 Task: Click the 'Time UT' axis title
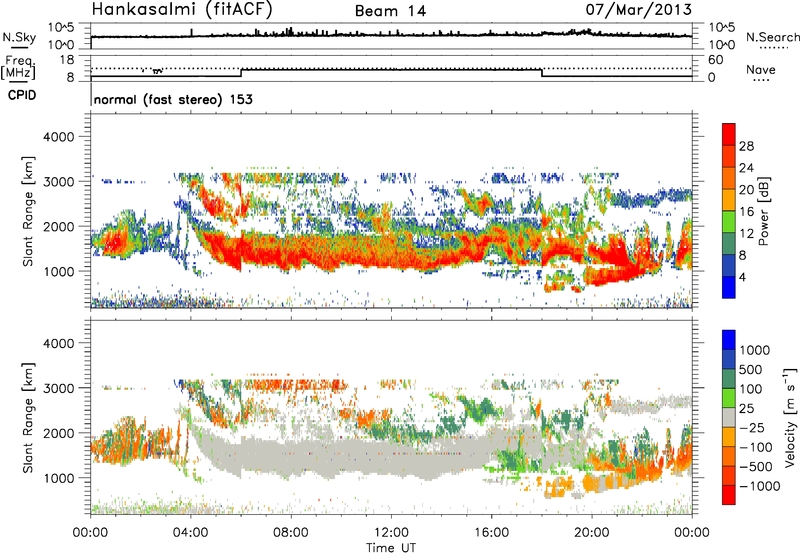391,547
